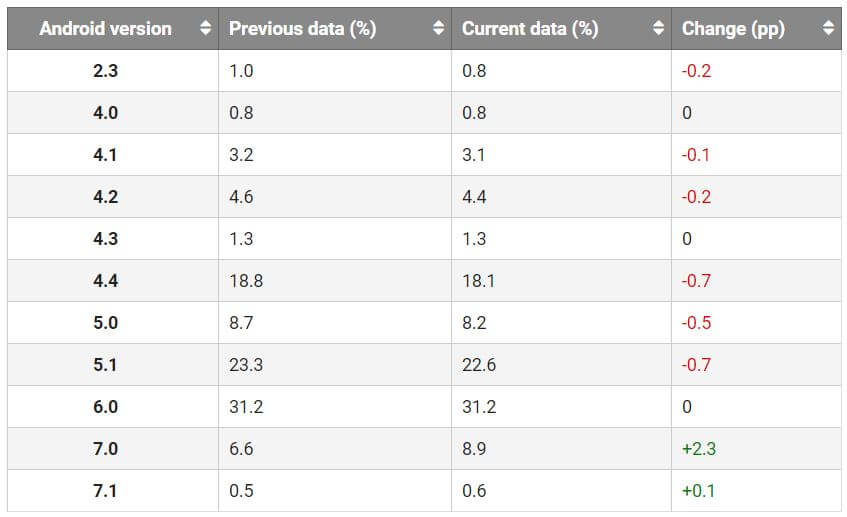Sort table by Android version header text

(105, 29)
